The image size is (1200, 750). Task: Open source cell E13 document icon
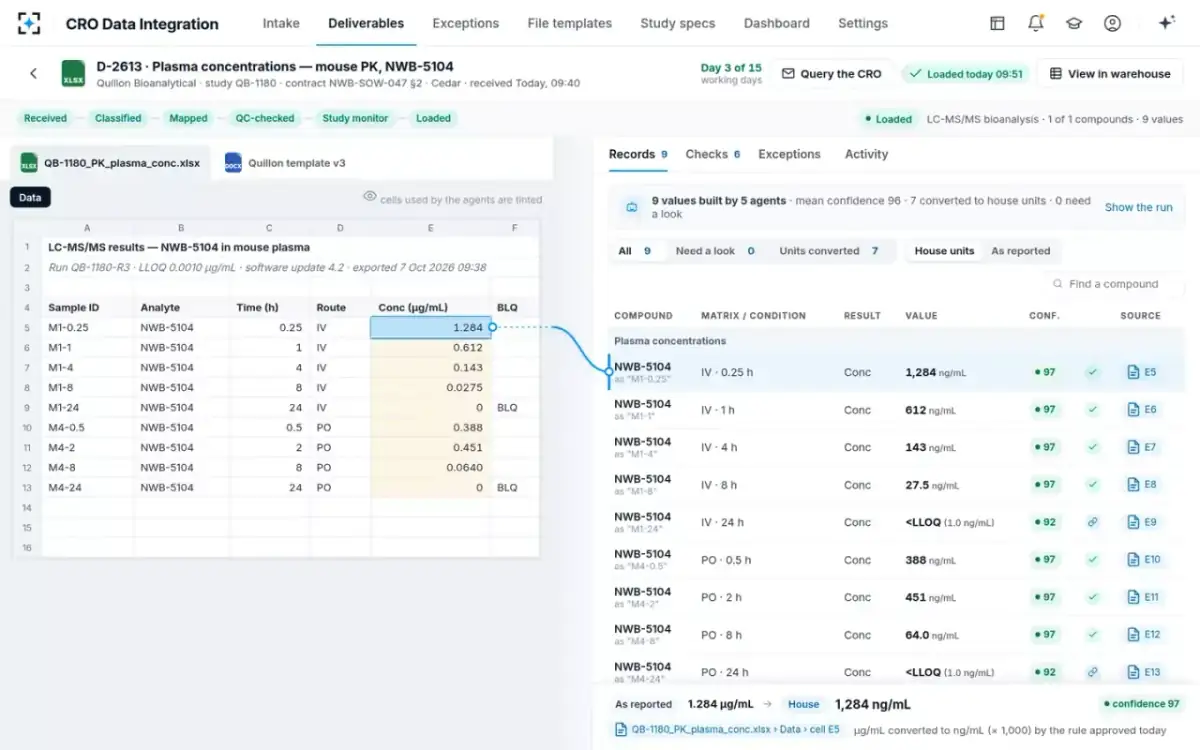click(1133, 672)
